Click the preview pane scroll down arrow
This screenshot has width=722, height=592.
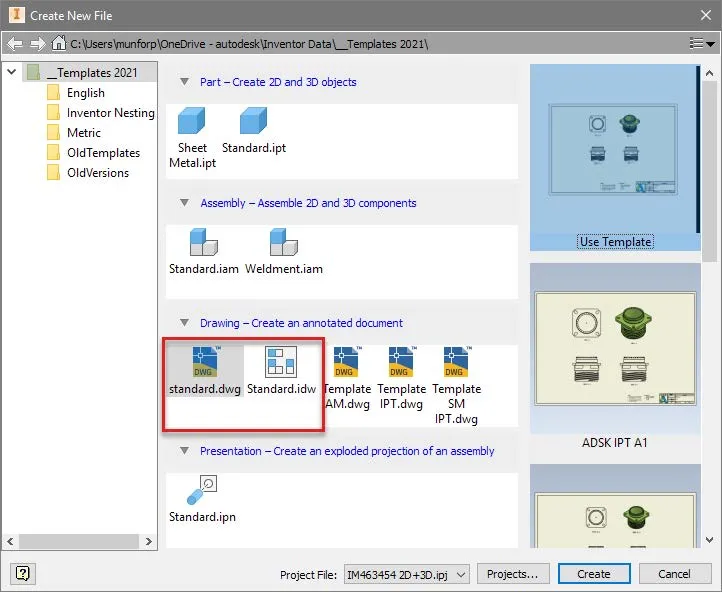click(710, 540)
